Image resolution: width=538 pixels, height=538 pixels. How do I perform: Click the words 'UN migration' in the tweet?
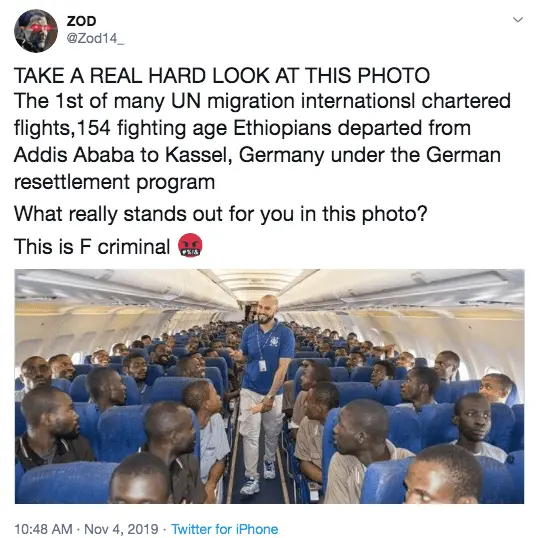point(232,102)
